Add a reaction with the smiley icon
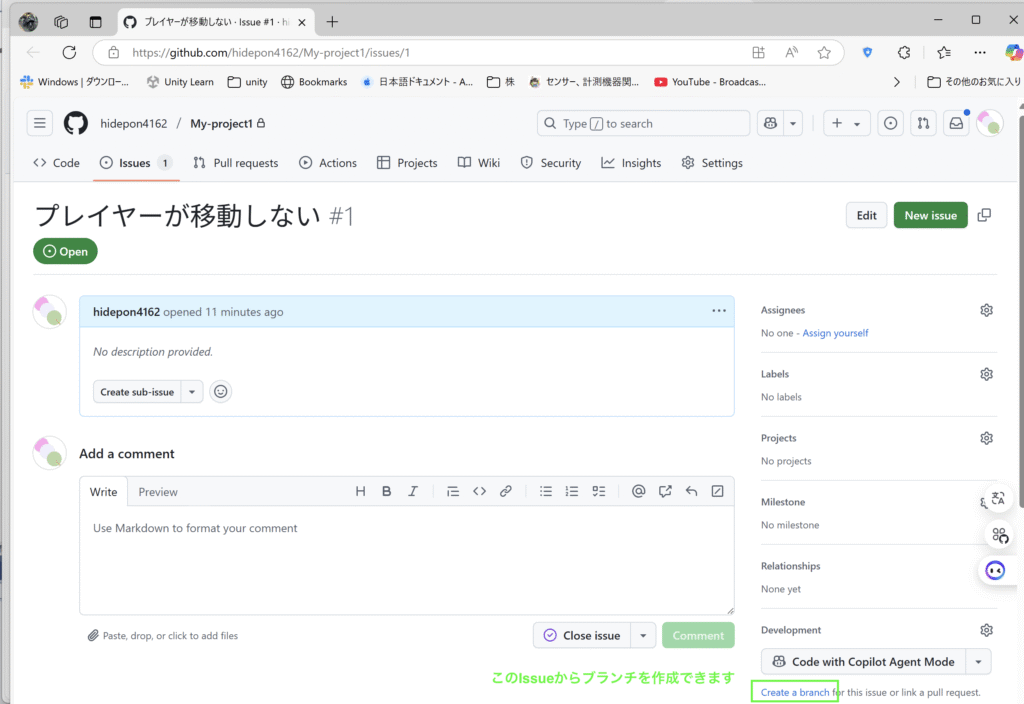Image resolution: width=1024 pixels, height=704 pixels. pyautogui.click(x=221, y=392)
